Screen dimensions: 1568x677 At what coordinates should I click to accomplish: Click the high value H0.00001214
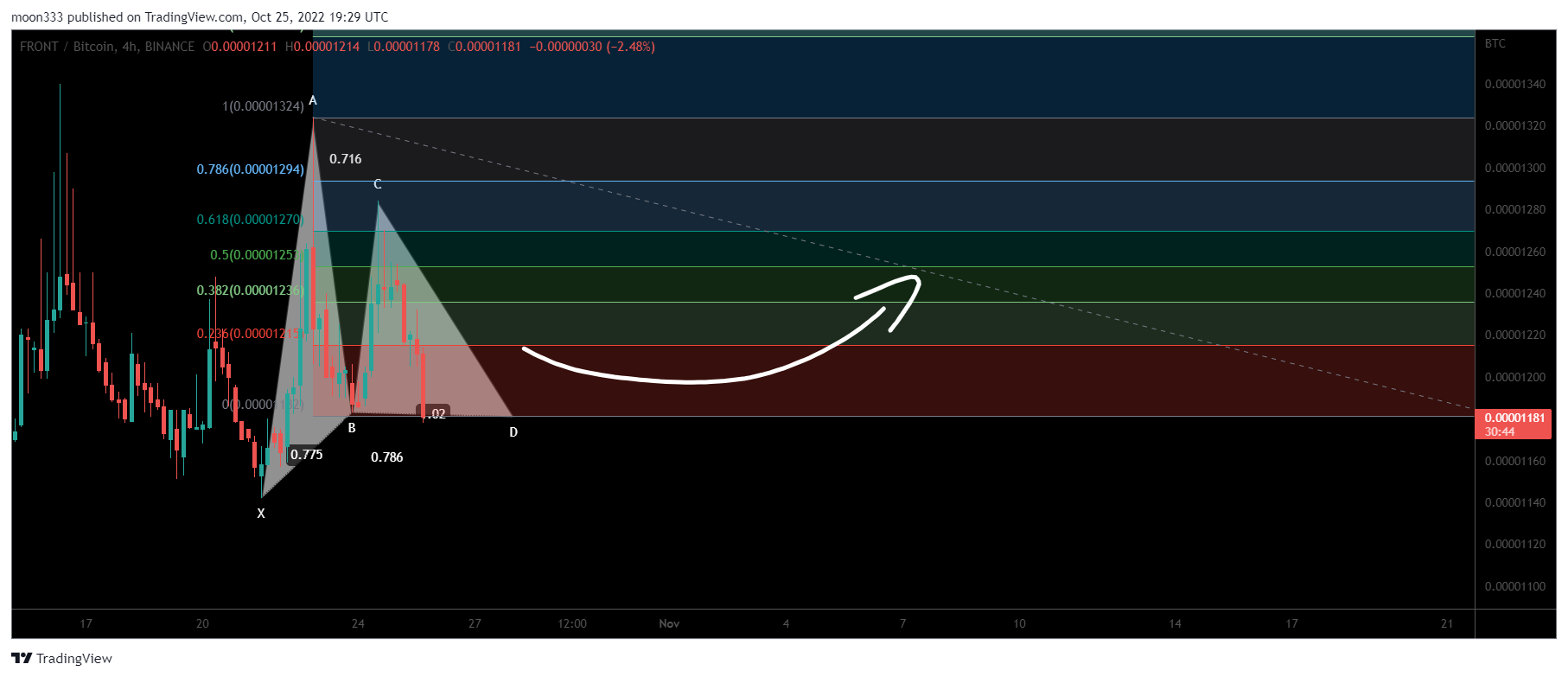322,47
